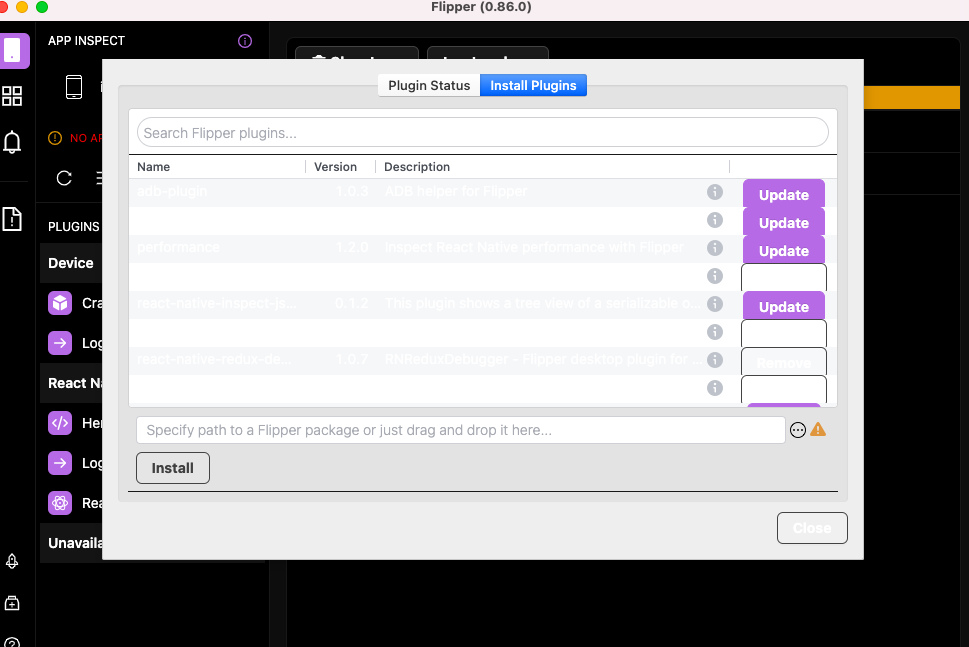Click the Flipper plugins search field
969x647 pixels.
click(482, 131)
